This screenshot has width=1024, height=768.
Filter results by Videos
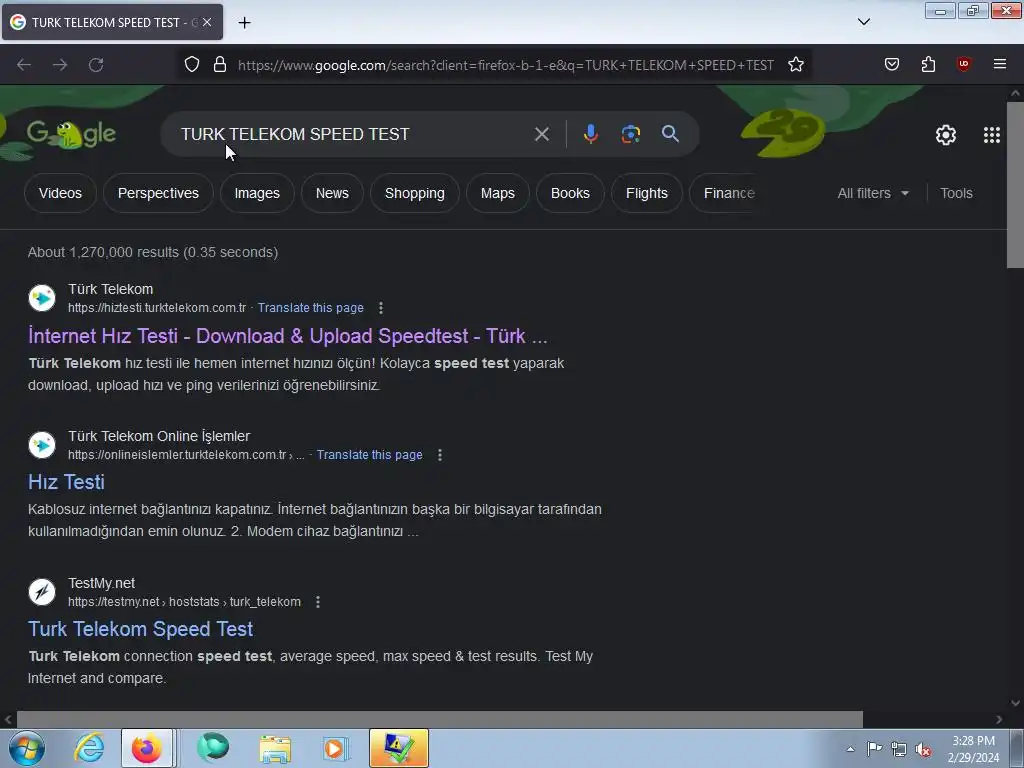60,193
